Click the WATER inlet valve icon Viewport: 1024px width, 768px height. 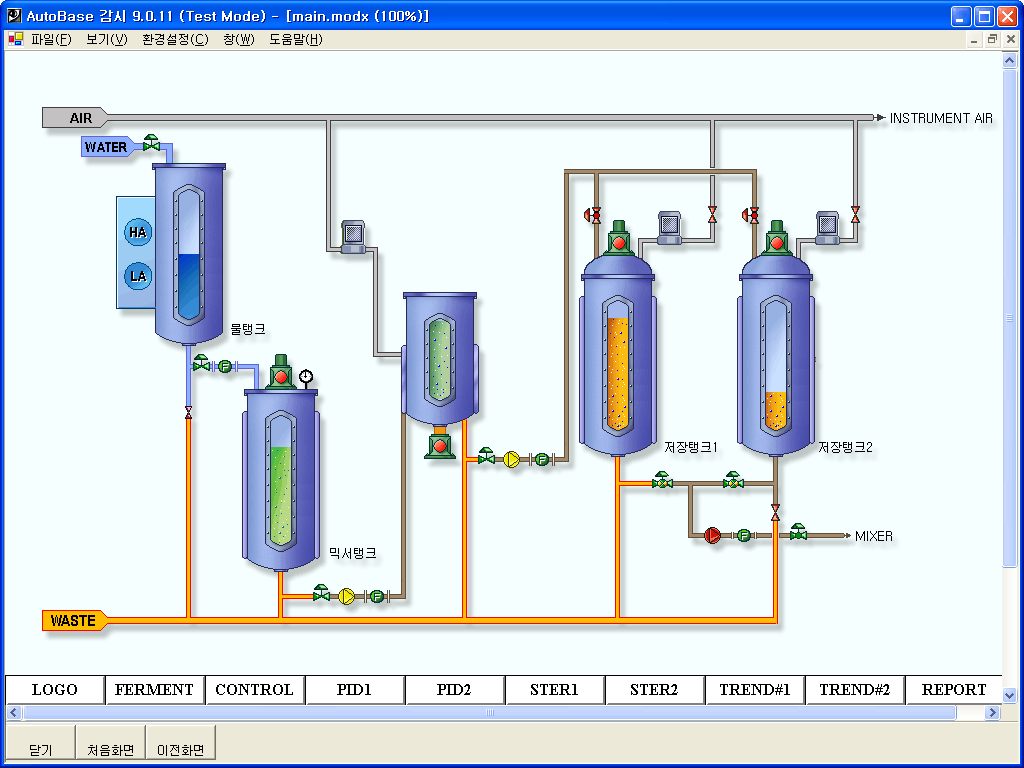click(x=151, y=144)
